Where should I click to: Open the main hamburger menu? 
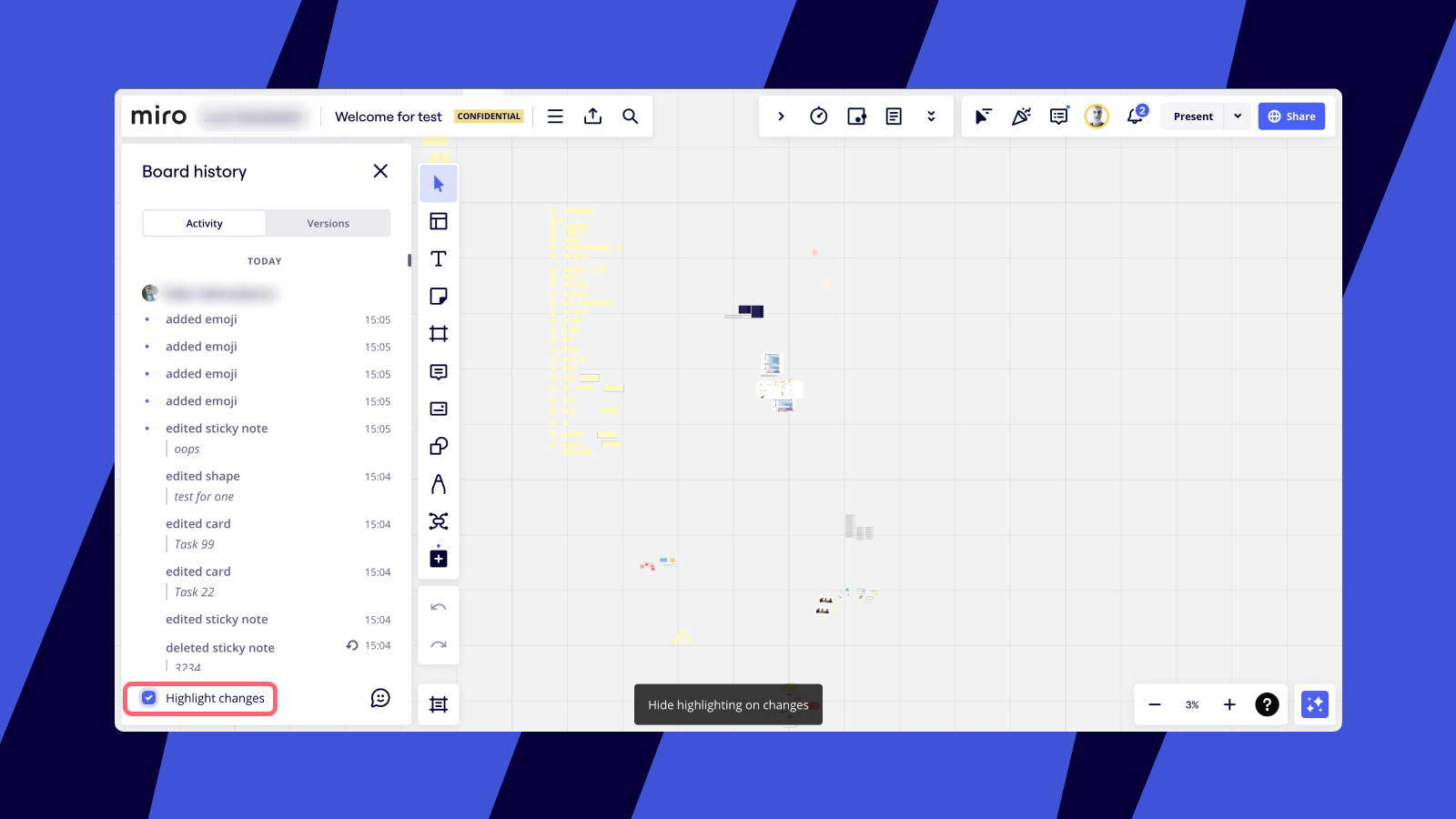click(x=555, y=116)
